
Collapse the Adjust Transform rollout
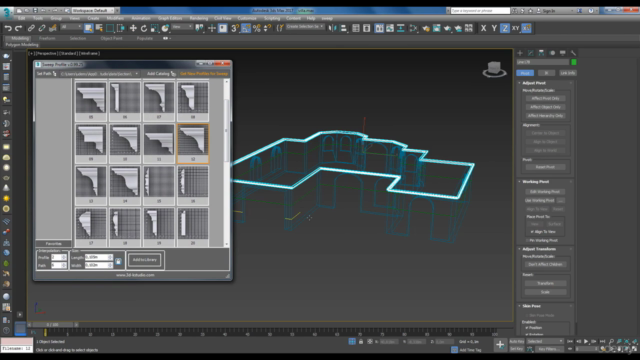(539, 249)
